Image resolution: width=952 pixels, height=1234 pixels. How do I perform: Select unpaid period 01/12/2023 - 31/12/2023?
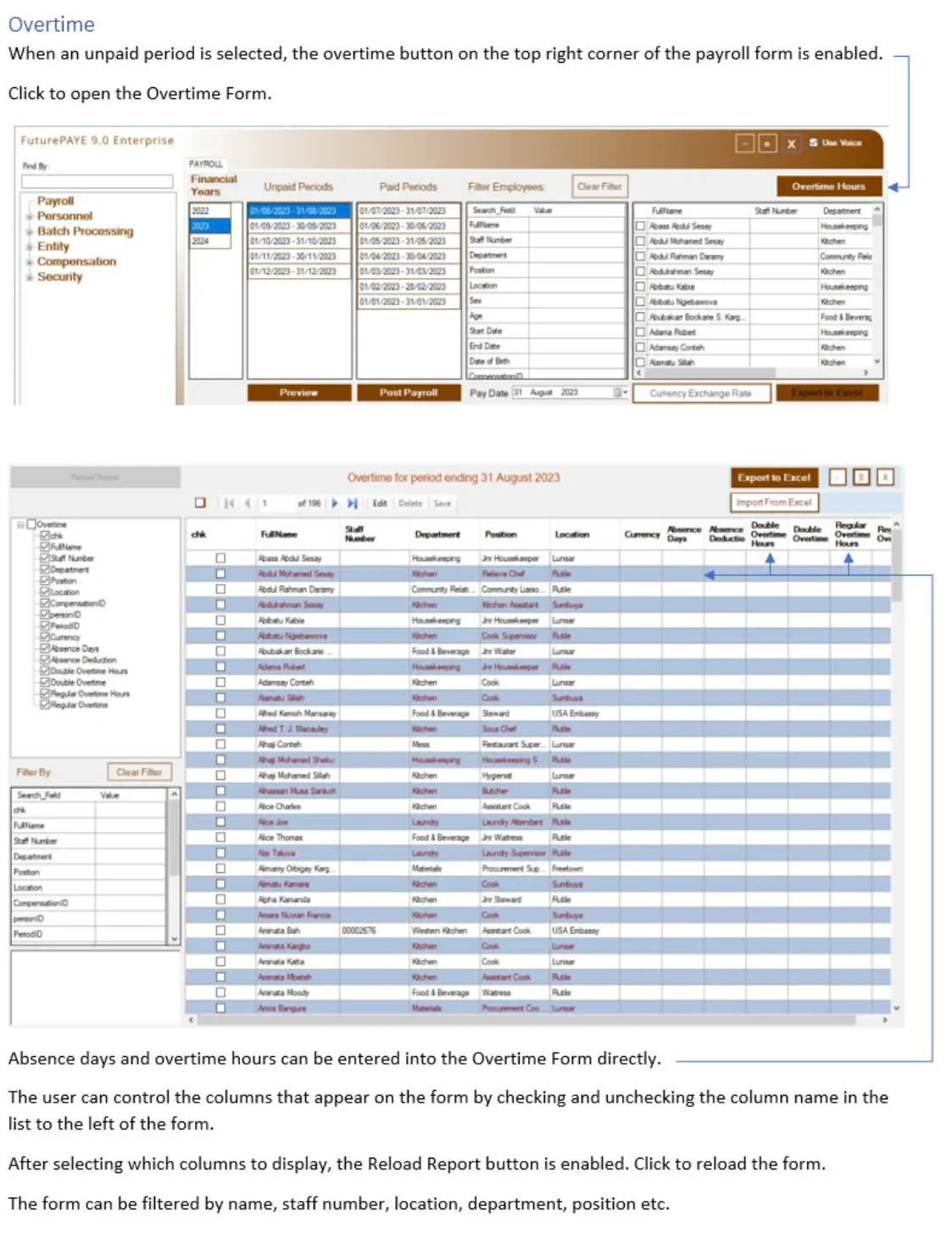[x=298, y=271]
